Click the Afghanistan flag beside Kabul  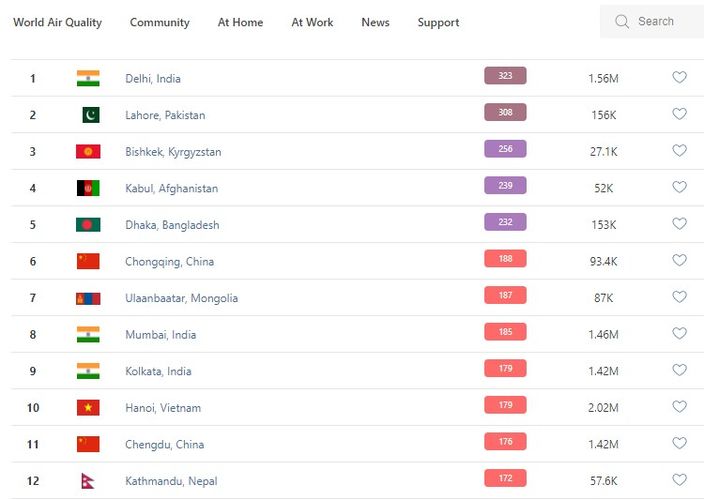click(x=88, y=188)
